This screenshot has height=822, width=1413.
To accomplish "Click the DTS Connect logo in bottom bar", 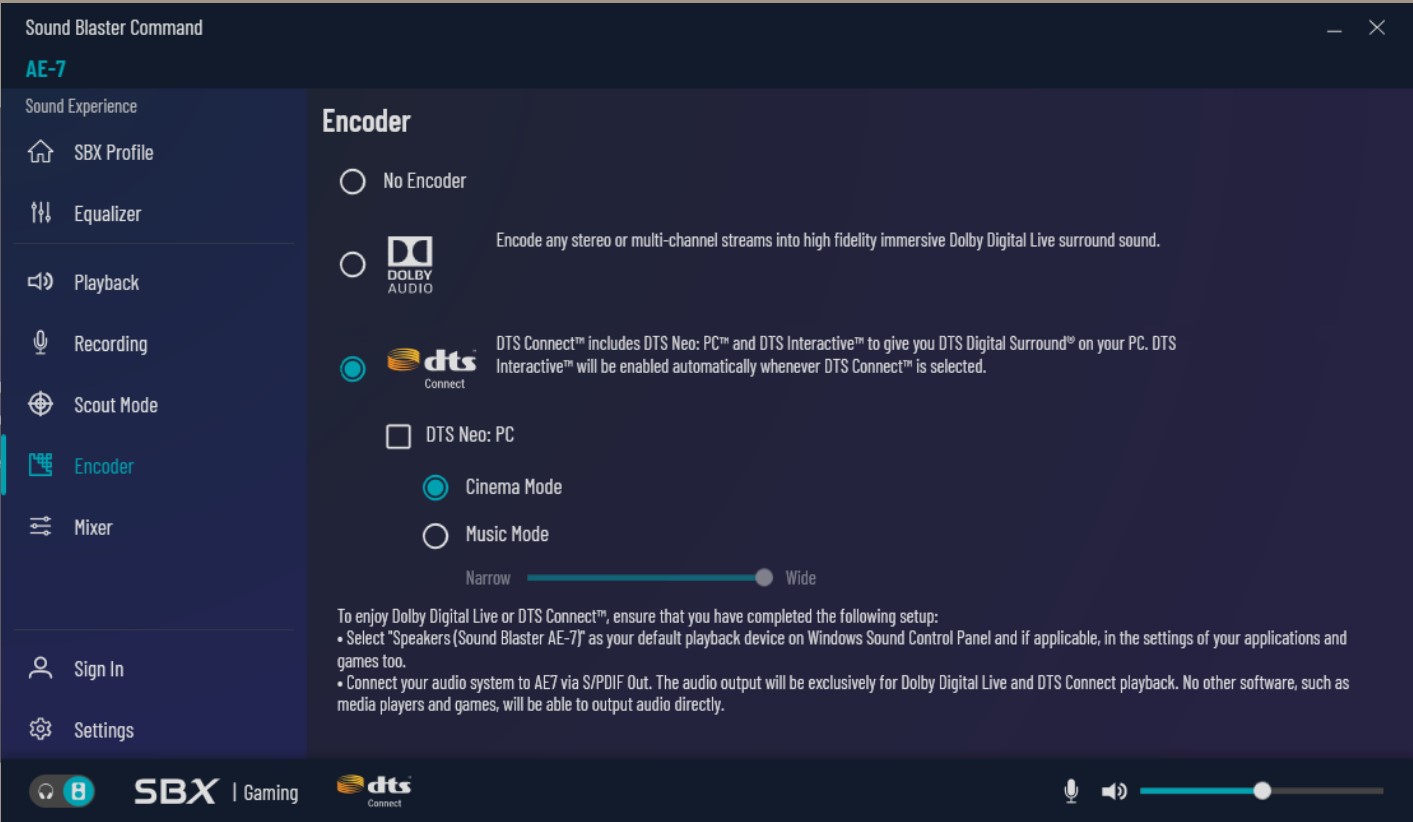I will pos(374,790).
